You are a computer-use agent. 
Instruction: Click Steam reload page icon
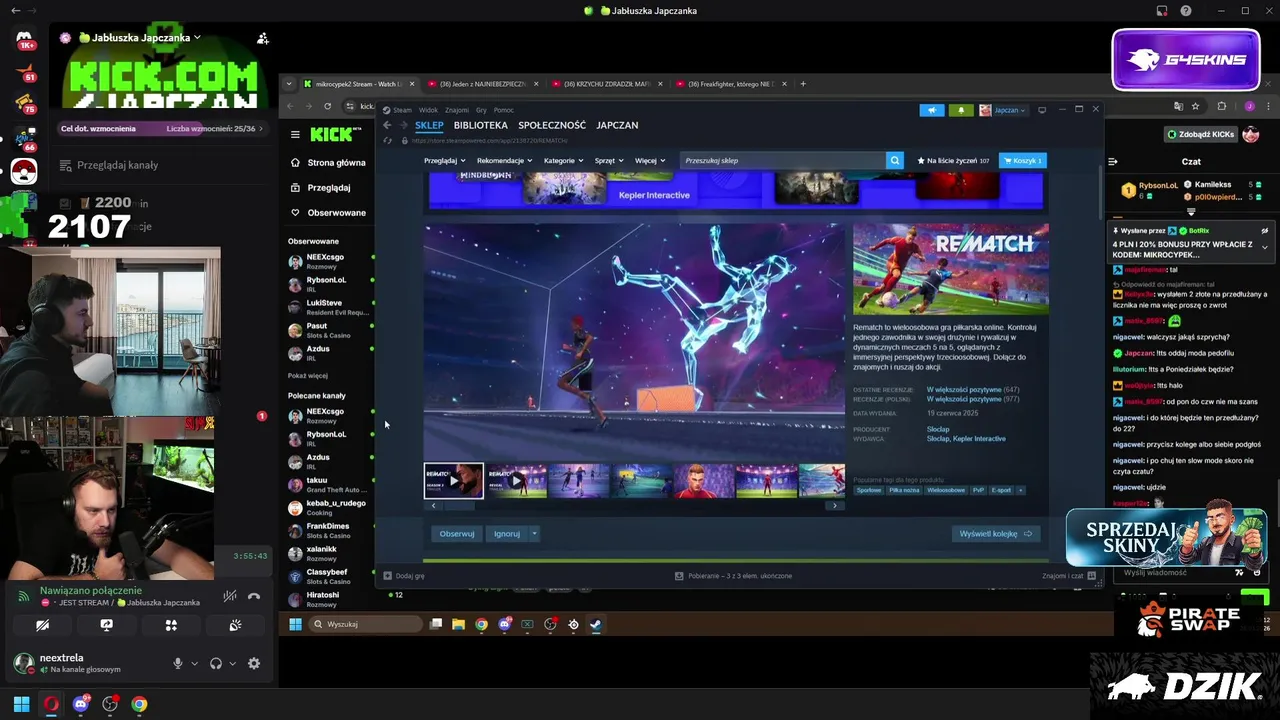click(388, 141)
